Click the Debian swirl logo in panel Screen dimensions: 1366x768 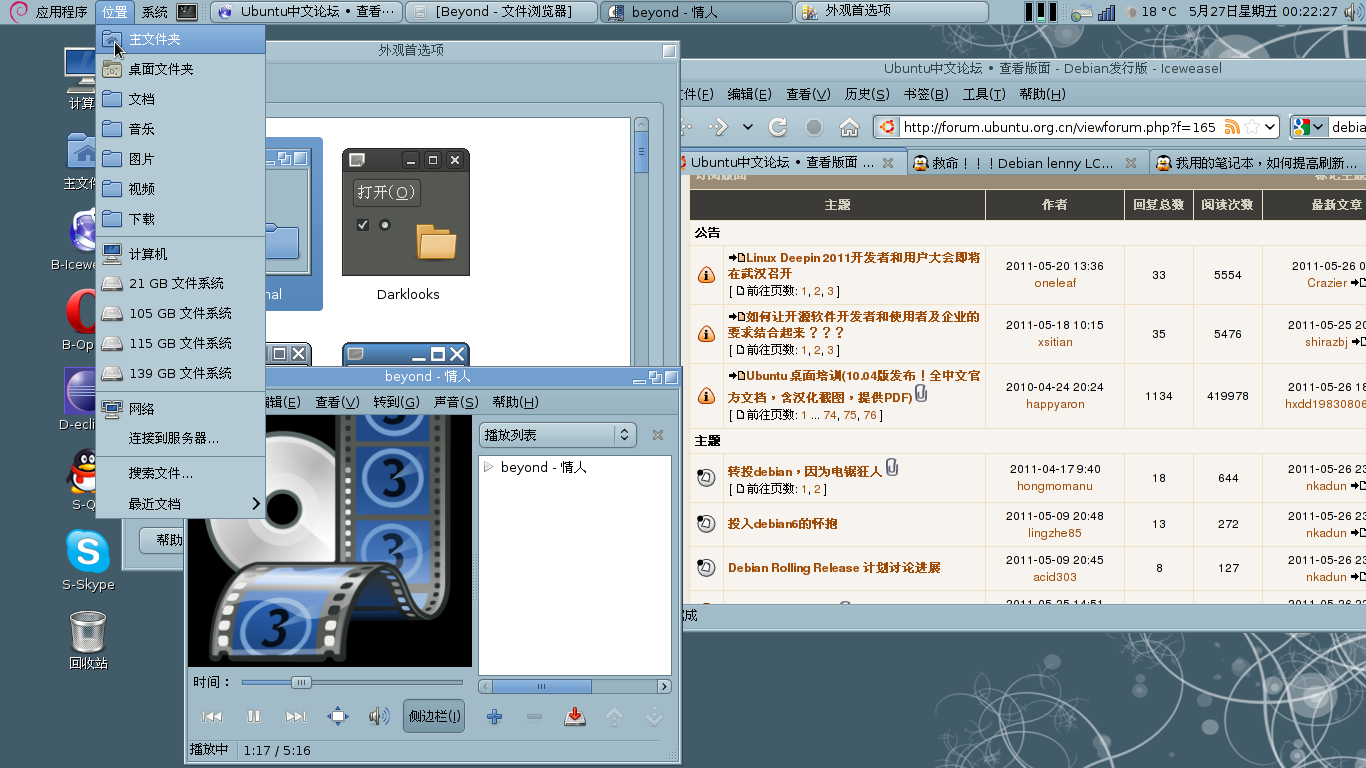[x=17, y=12]
